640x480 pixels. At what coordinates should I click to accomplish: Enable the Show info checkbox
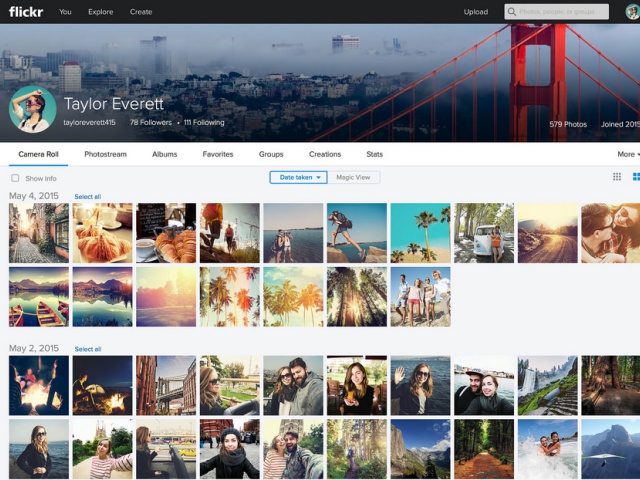point(15,178)
